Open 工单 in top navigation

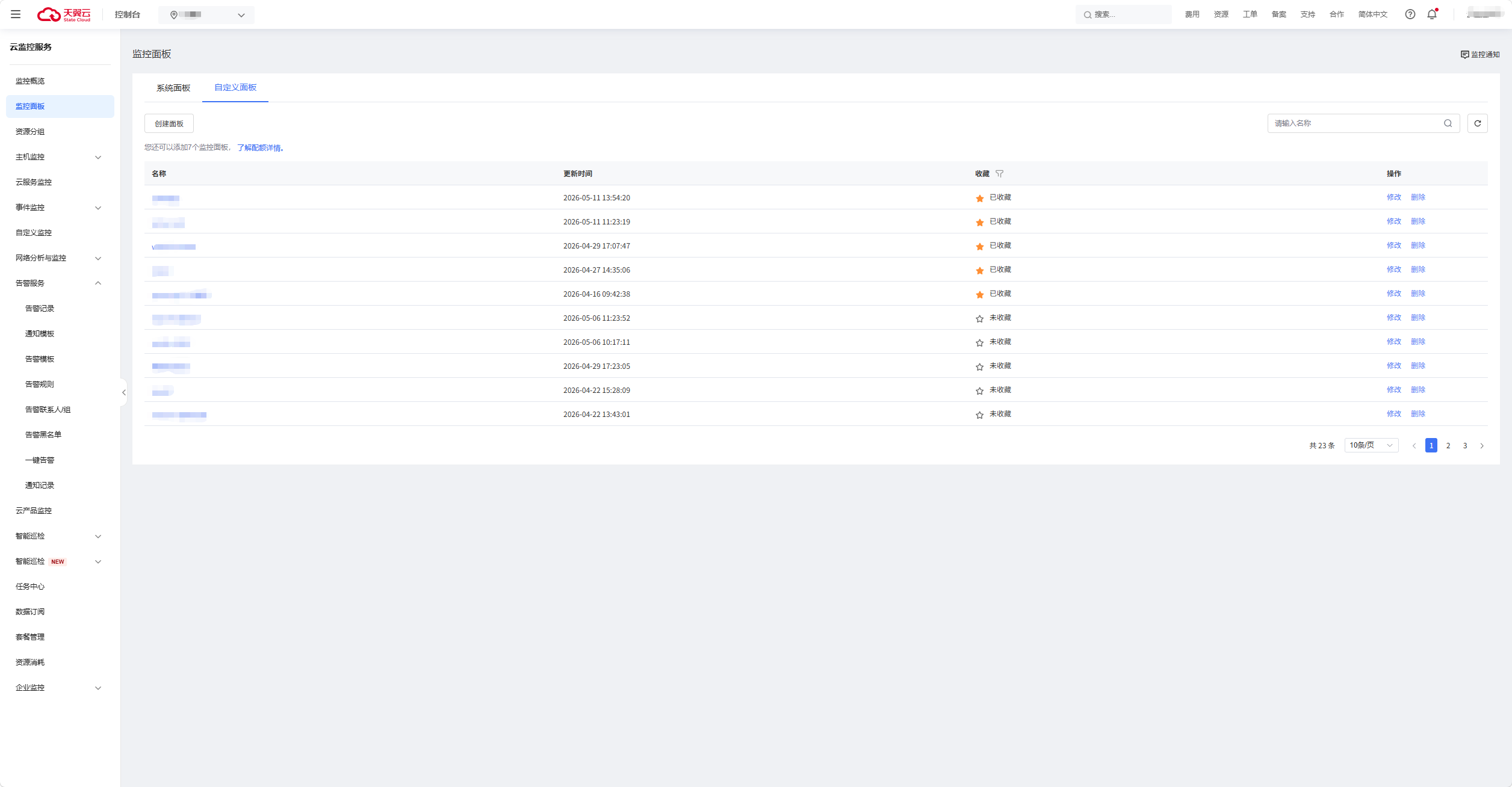[x=1250, y=14]
